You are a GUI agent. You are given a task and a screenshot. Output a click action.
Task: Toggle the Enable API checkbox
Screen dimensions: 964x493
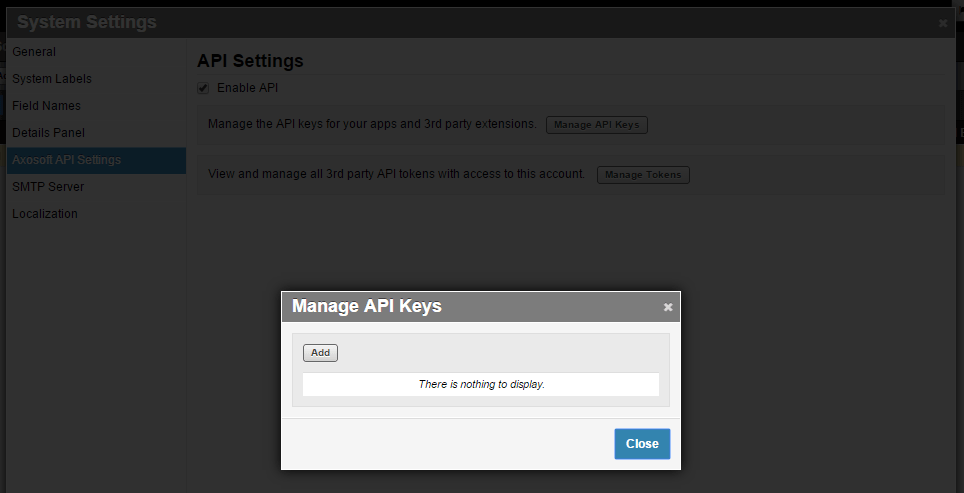pos(203,89)
